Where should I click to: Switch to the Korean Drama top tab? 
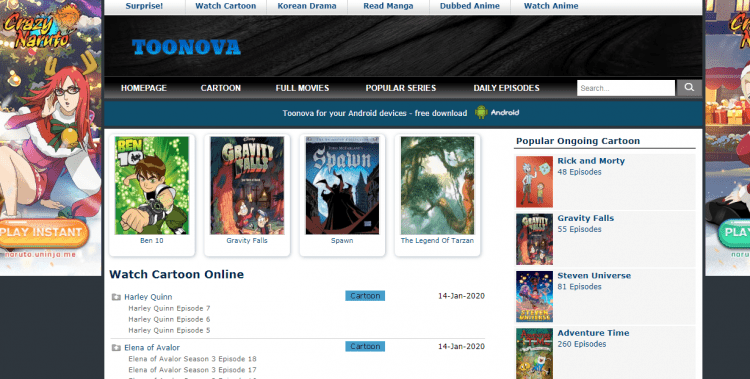coord(307,6)
